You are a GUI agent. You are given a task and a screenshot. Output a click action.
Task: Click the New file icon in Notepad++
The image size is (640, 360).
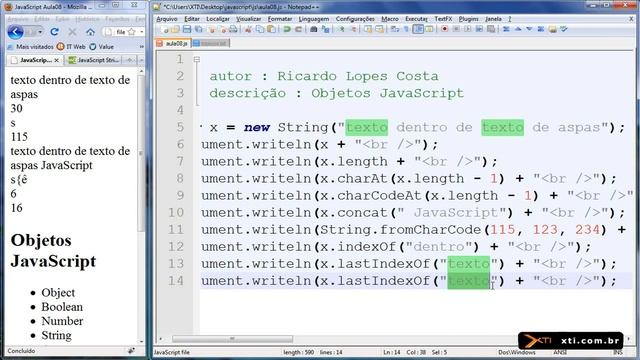tap(164, 29)
